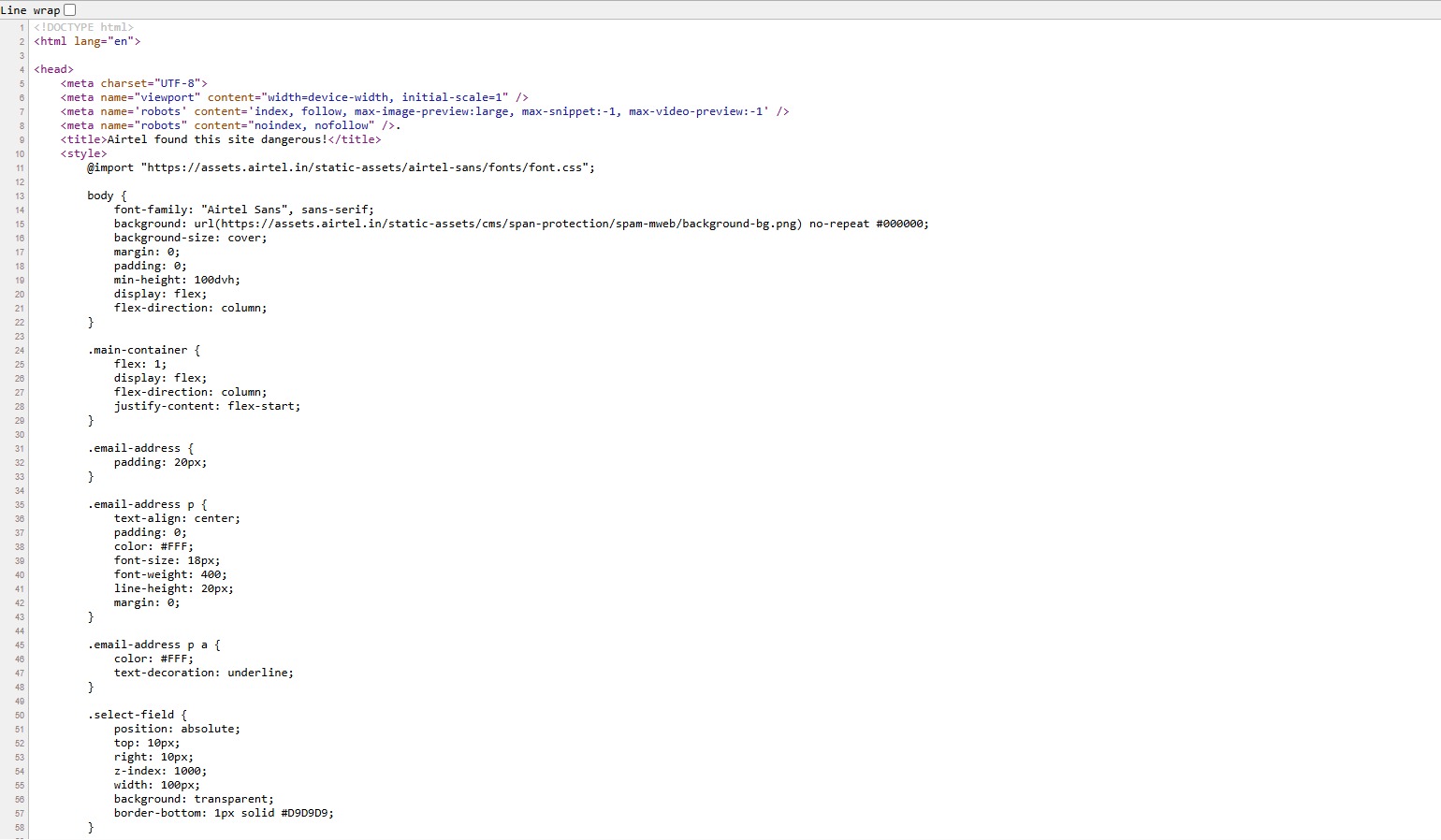The height and width of the screenshot is (840, 1441).
Task: Click line number 10 in the gutter
Action: (x=20, y=154)
